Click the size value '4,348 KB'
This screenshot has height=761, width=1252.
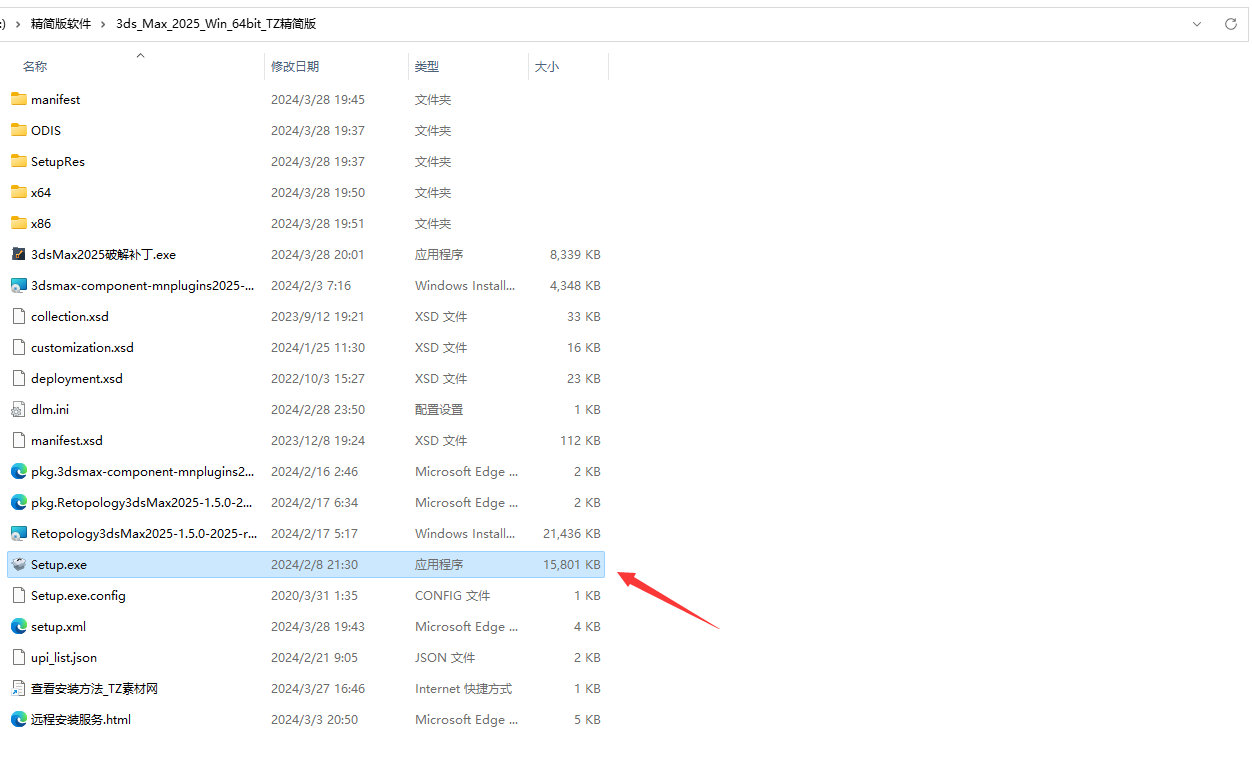[575, 285]
